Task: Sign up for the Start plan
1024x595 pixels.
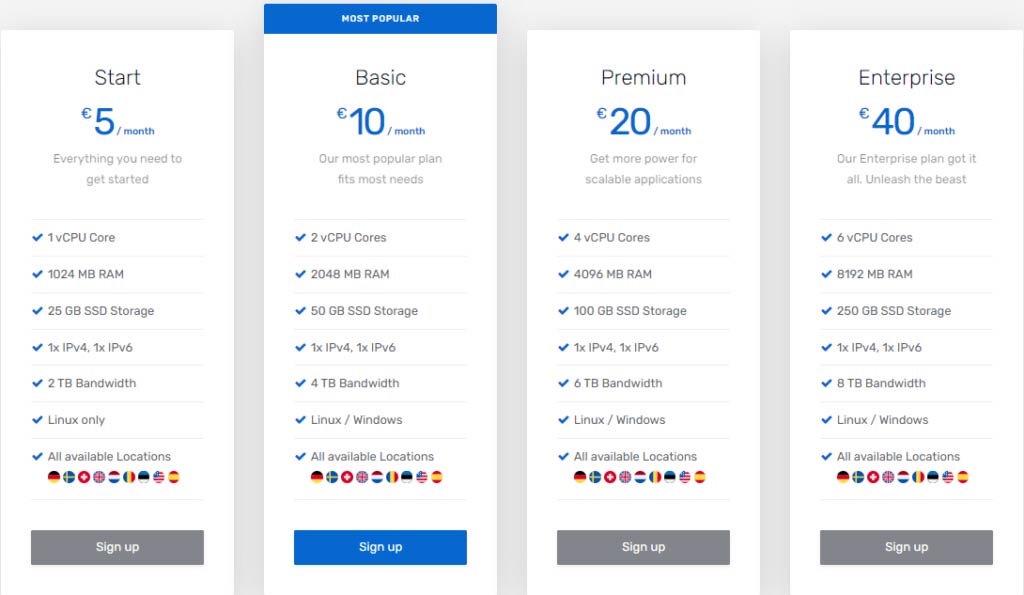Action: (118, 547)
